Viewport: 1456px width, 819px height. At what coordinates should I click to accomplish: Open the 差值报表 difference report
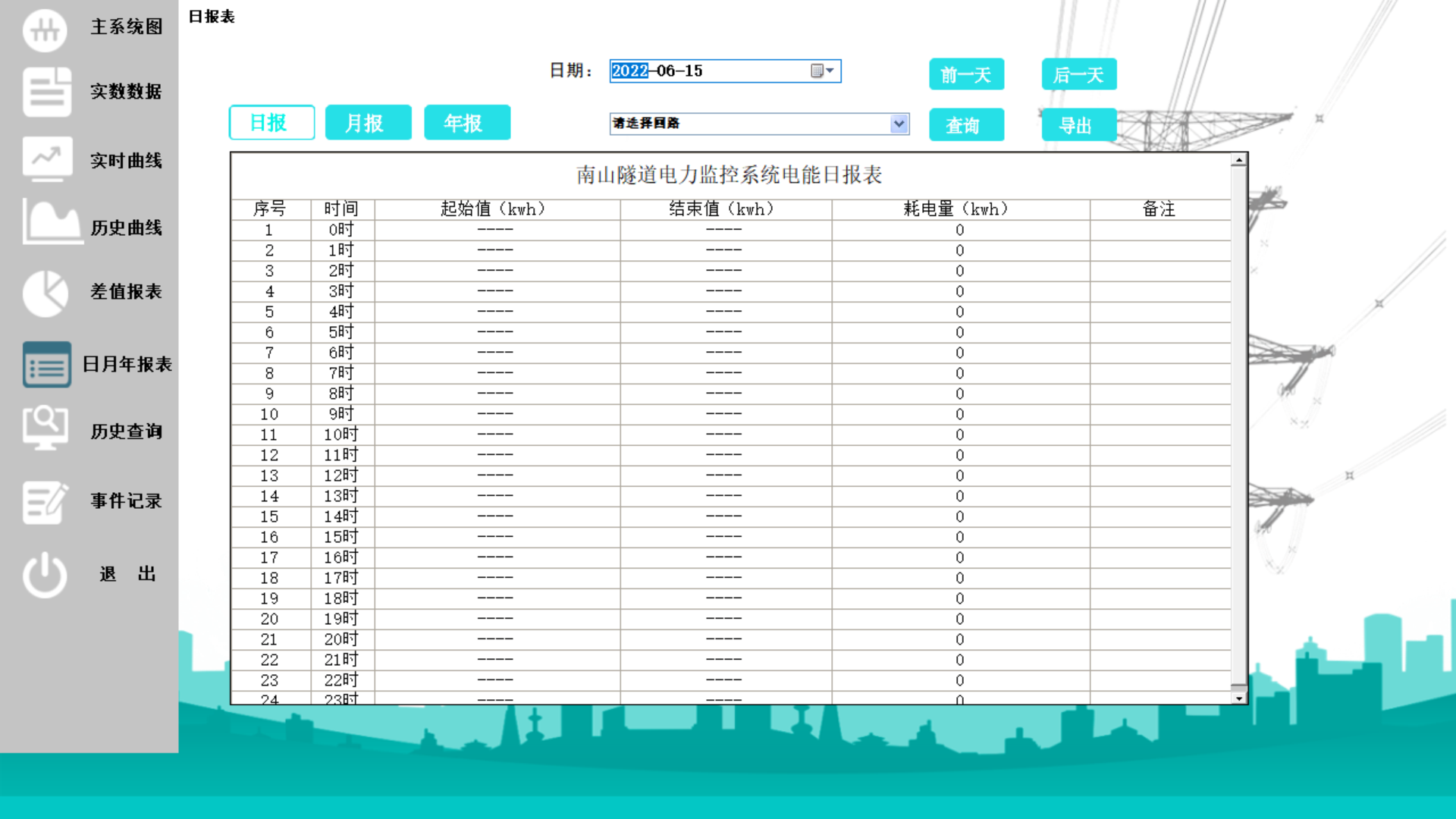[x=46, y=293]
